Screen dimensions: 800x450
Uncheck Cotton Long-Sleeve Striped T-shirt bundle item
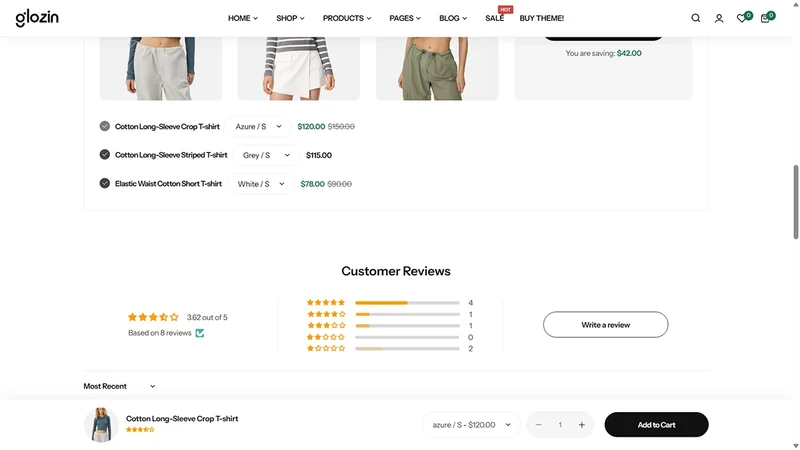click(x=105, y=155)
